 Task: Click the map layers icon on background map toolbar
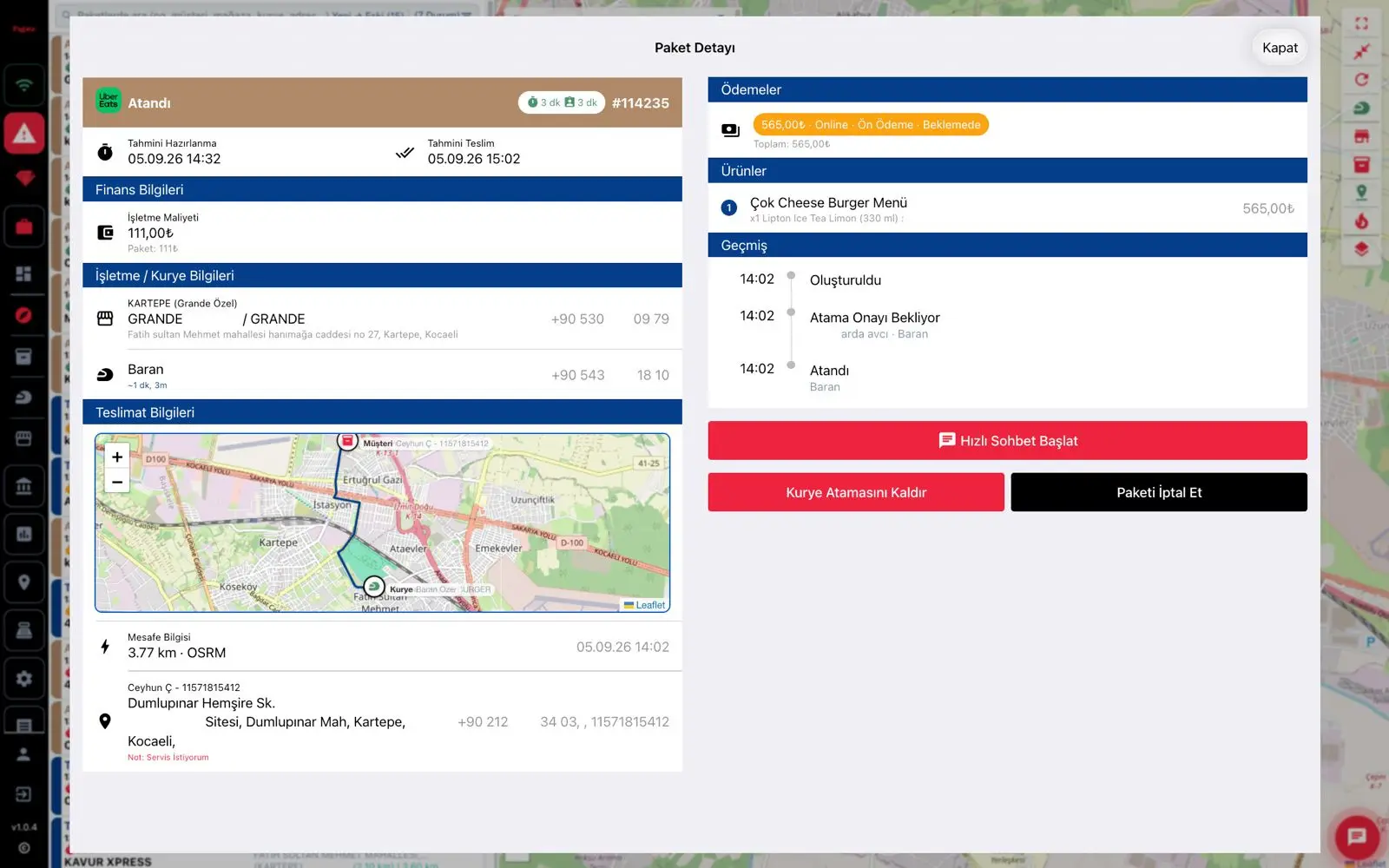click(1361, 249)
